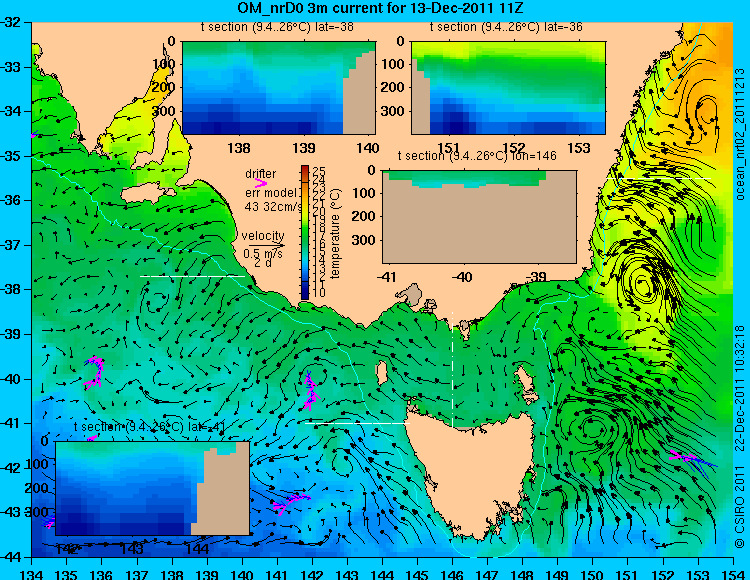Screen dimensions: 750x580
Task: Click the "-32" latitude axis label
Action: (11, 22)
